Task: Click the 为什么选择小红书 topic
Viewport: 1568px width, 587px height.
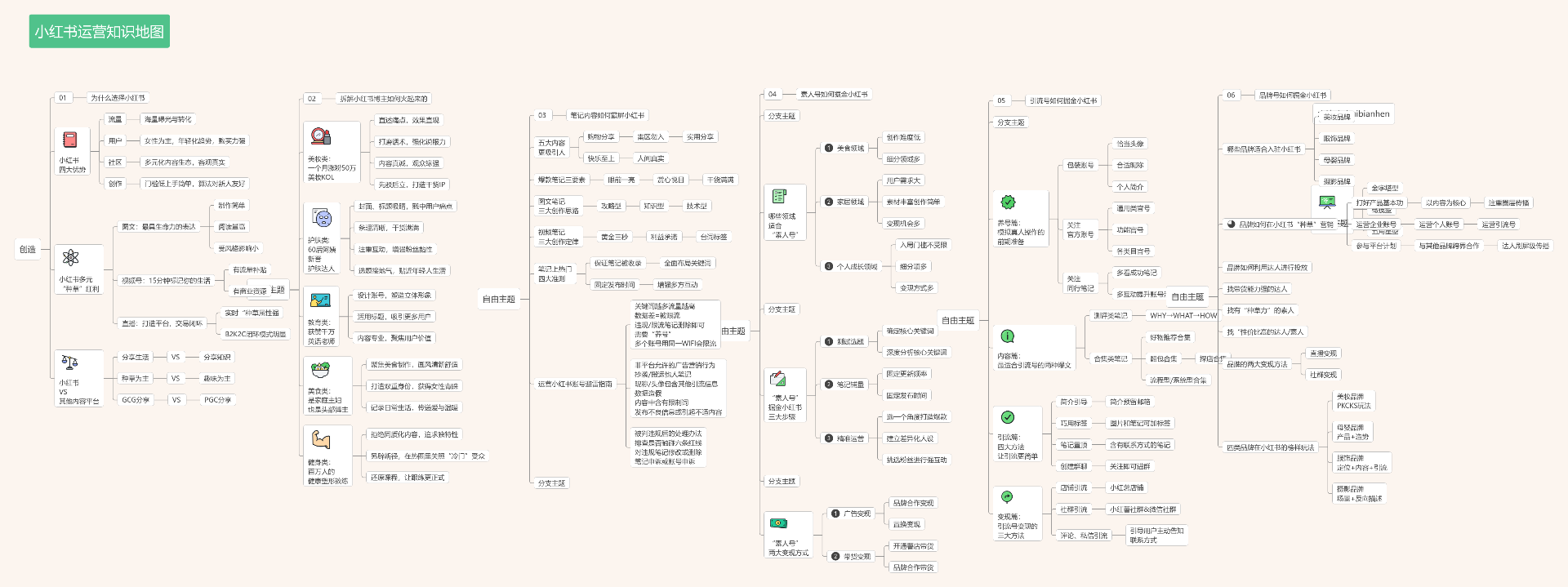Action: click(118, 98)
